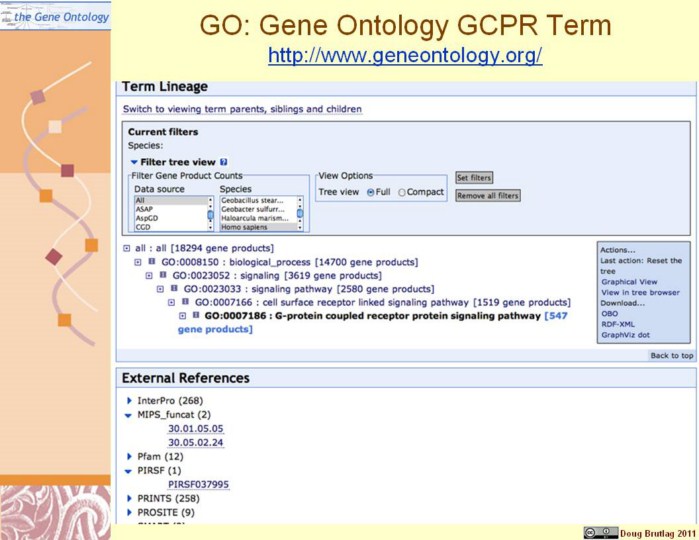Click the info icon beside GO:0023033 signaling pathway
The width and height of the screenshot is (699, 540).
[x=173, y=289]
